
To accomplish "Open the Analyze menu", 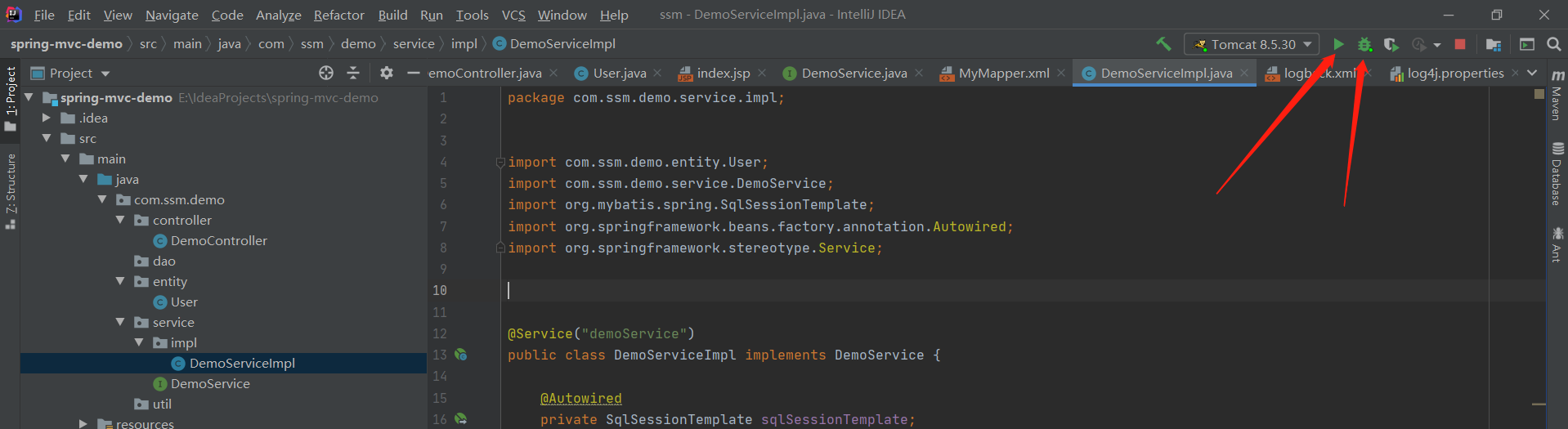I will click(x=278, y=15).
